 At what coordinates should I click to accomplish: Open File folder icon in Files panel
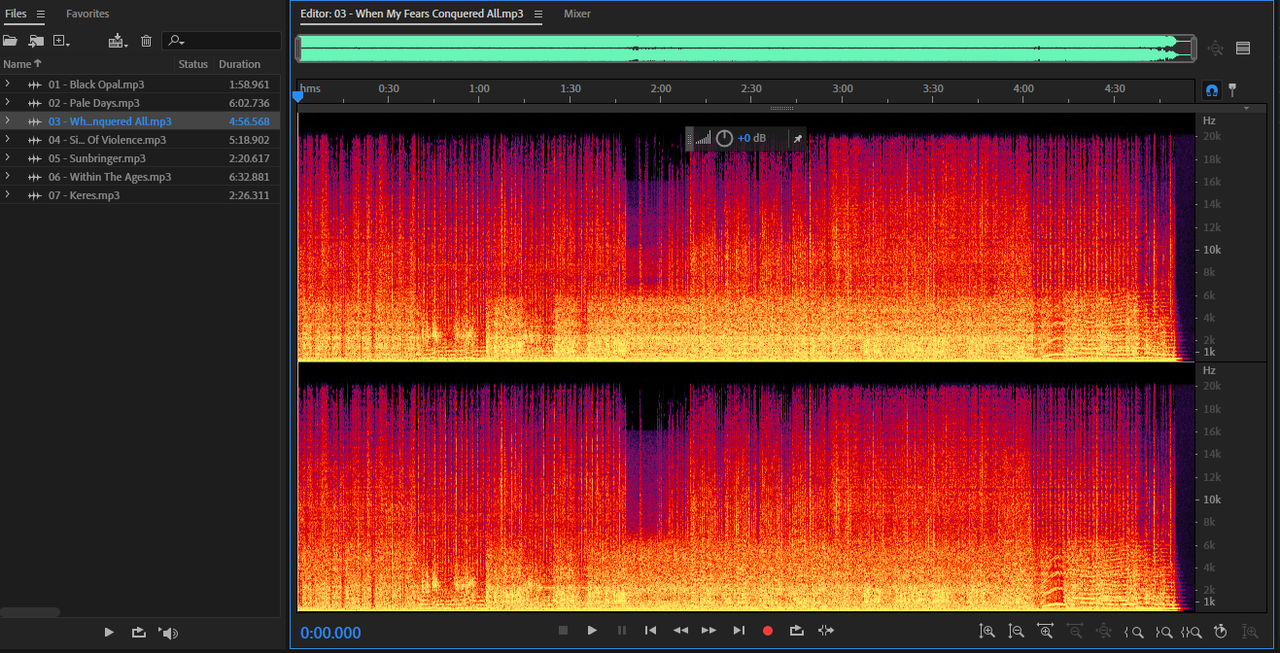point(10,41)
